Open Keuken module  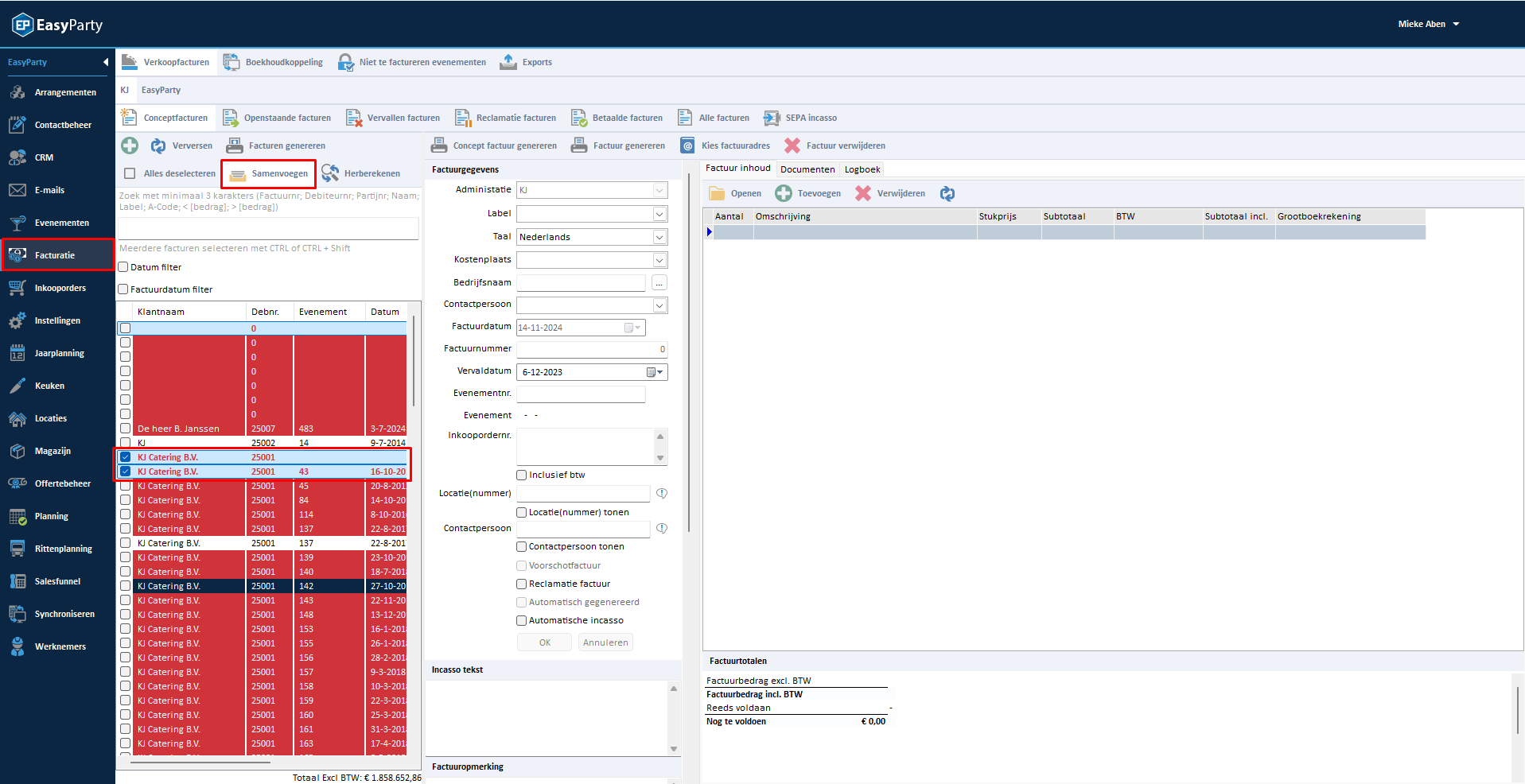click(x=37, y=386)
